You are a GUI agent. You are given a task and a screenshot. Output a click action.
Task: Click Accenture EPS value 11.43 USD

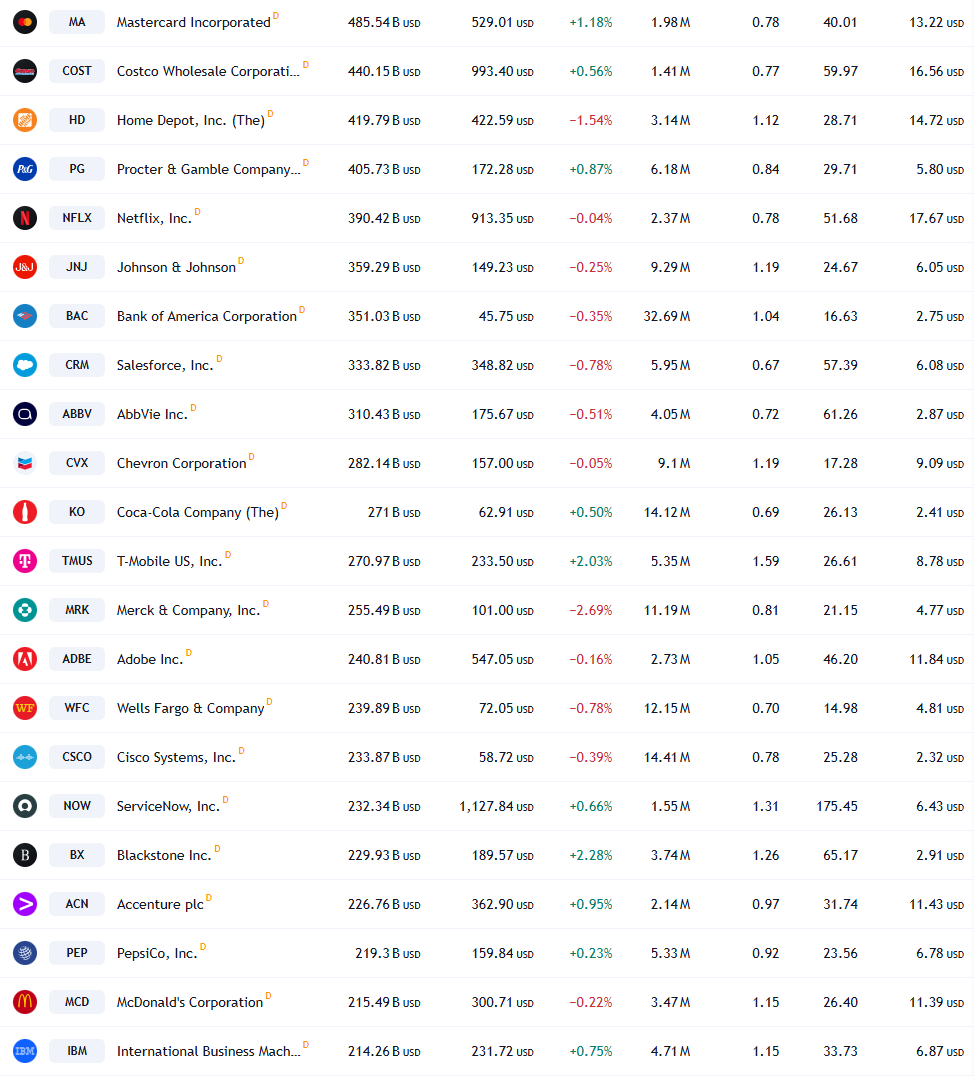[x=936, y=904]
